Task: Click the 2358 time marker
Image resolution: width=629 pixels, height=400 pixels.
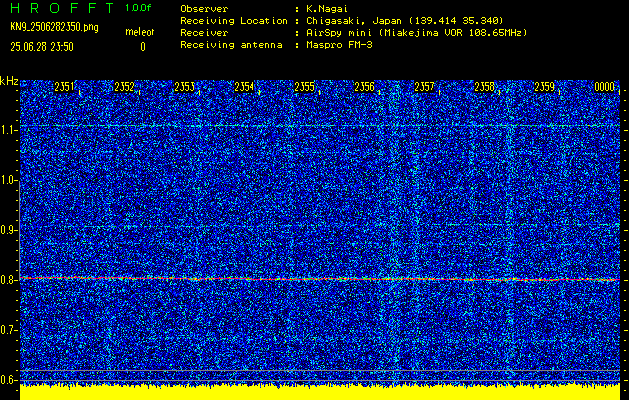Action: [485, 87]
